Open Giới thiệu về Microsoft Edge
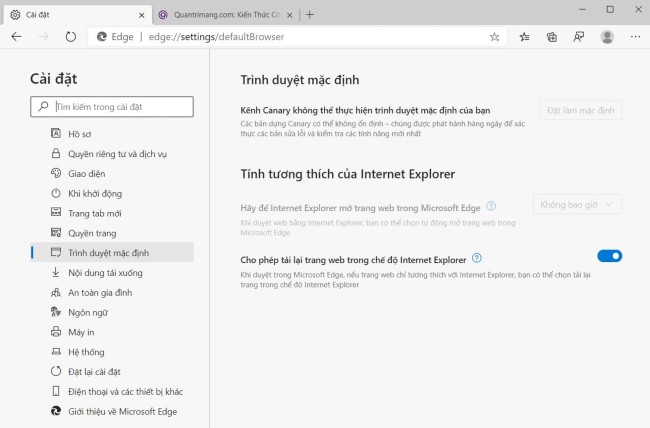Image resolution: width=650 pixels, height=428 pixels. tap(112, 411)
